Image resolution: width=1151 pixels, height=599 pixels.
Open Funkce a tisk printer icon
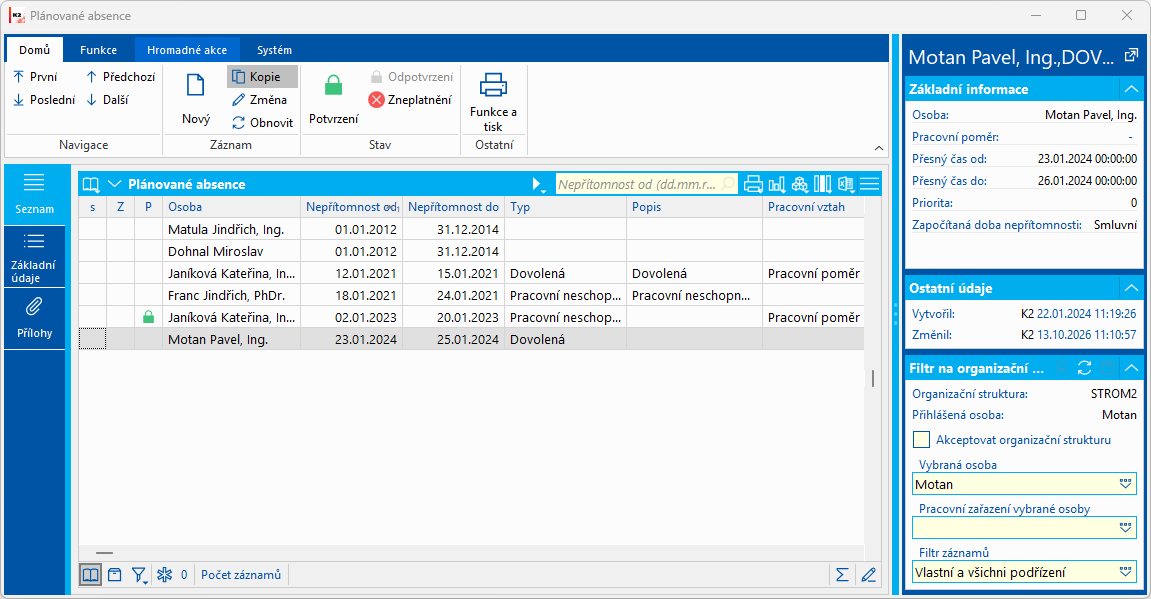[493, 85]
